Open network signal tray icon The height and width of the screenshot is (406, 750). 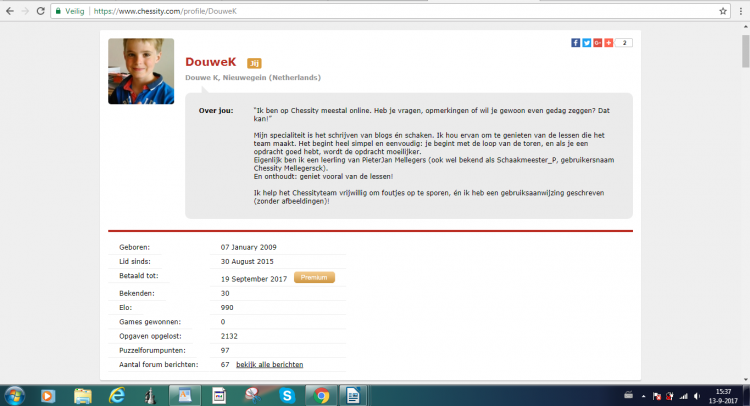point(684,396)
